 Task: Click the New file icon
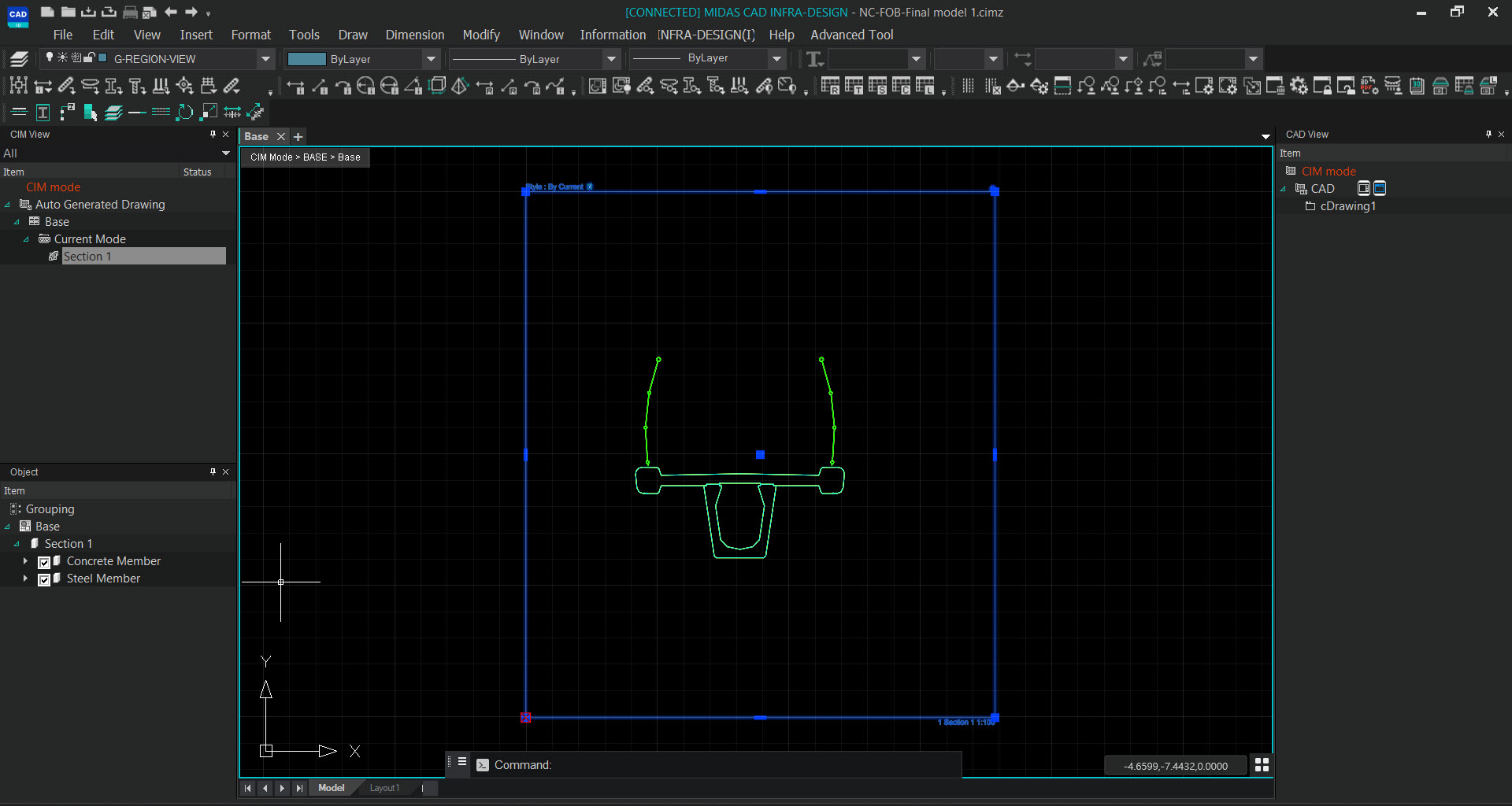[47, 12]
